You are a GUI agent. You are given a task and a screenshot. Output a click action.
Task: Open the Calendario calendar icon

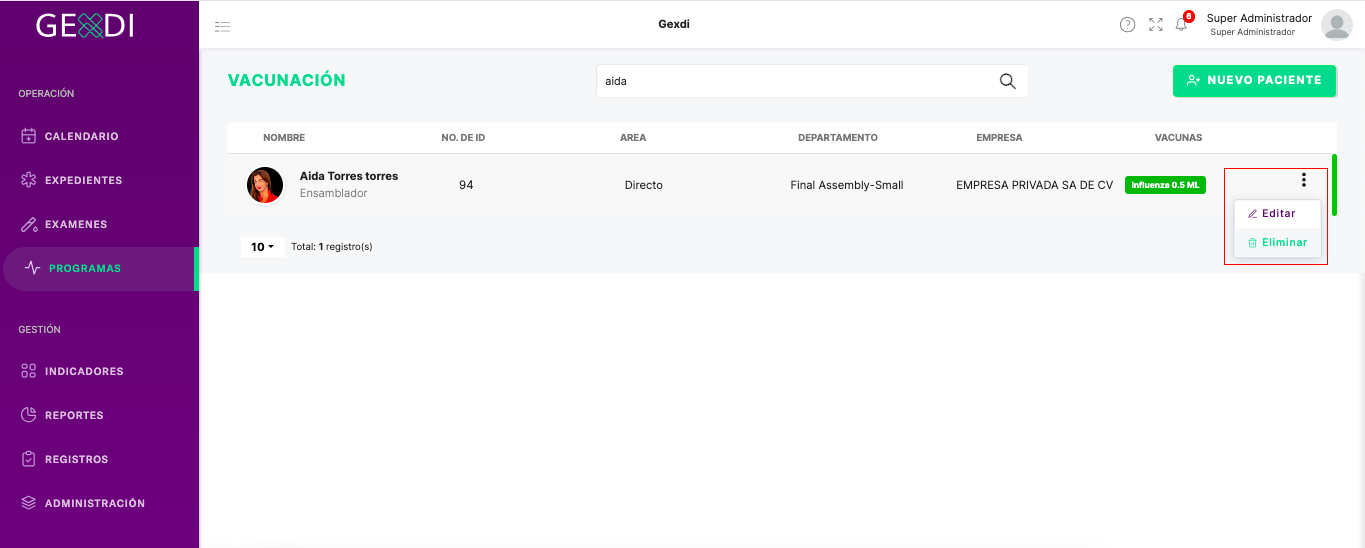click(29, 136)
